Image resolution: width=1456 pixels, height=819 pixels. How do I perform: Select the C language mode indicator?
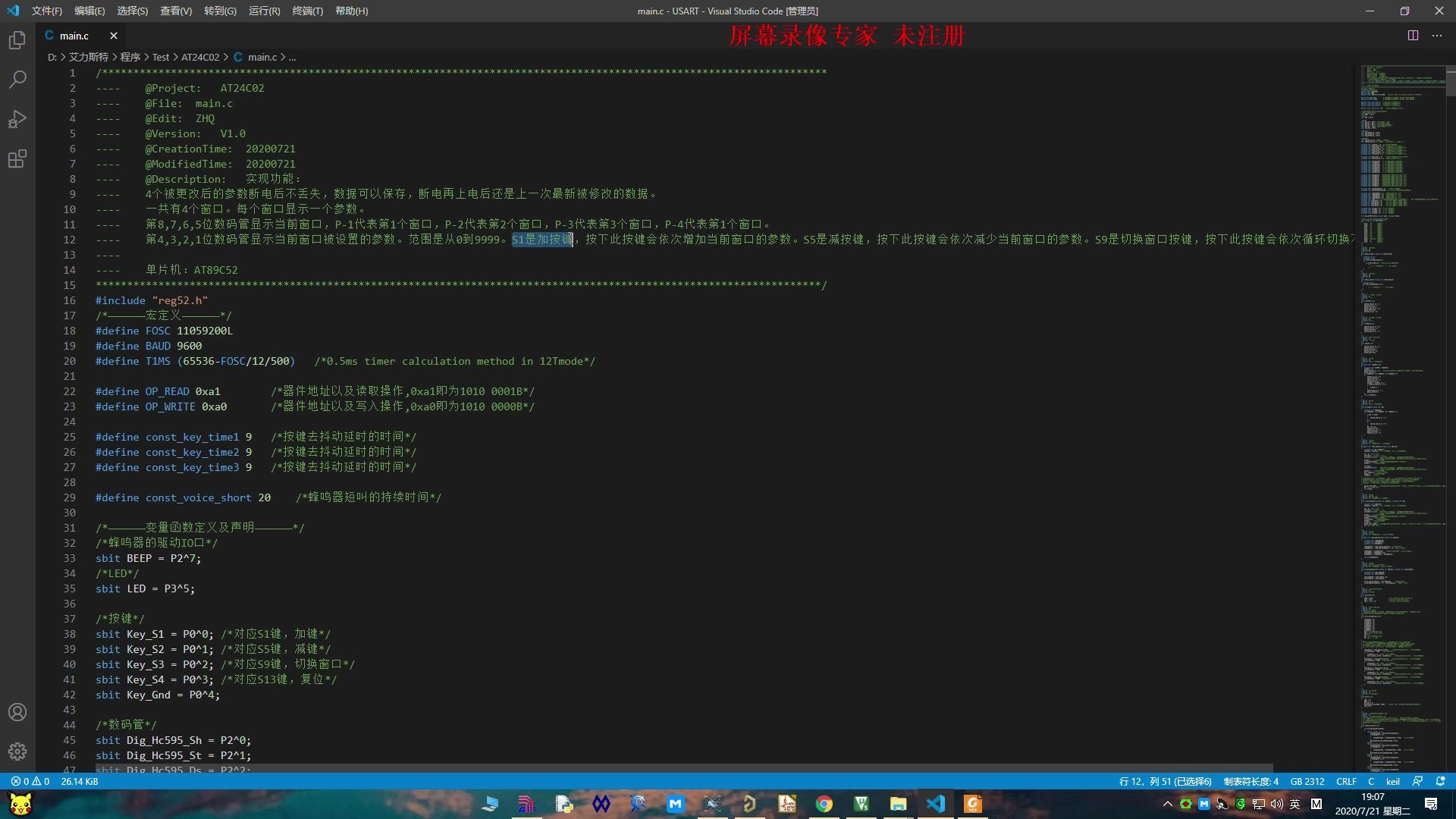pos(1370,781)
